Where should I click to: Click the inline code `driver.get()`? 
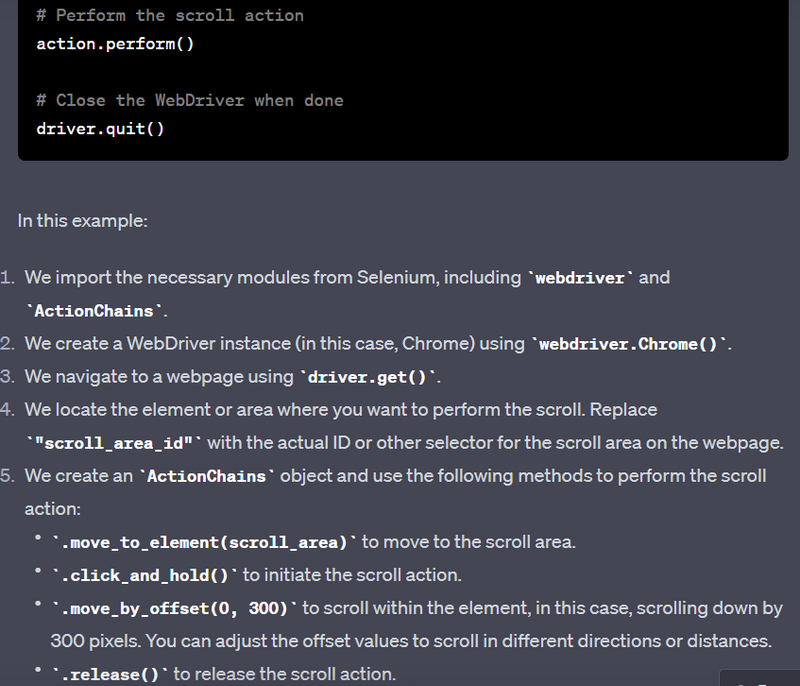click(x=367, y=377)
